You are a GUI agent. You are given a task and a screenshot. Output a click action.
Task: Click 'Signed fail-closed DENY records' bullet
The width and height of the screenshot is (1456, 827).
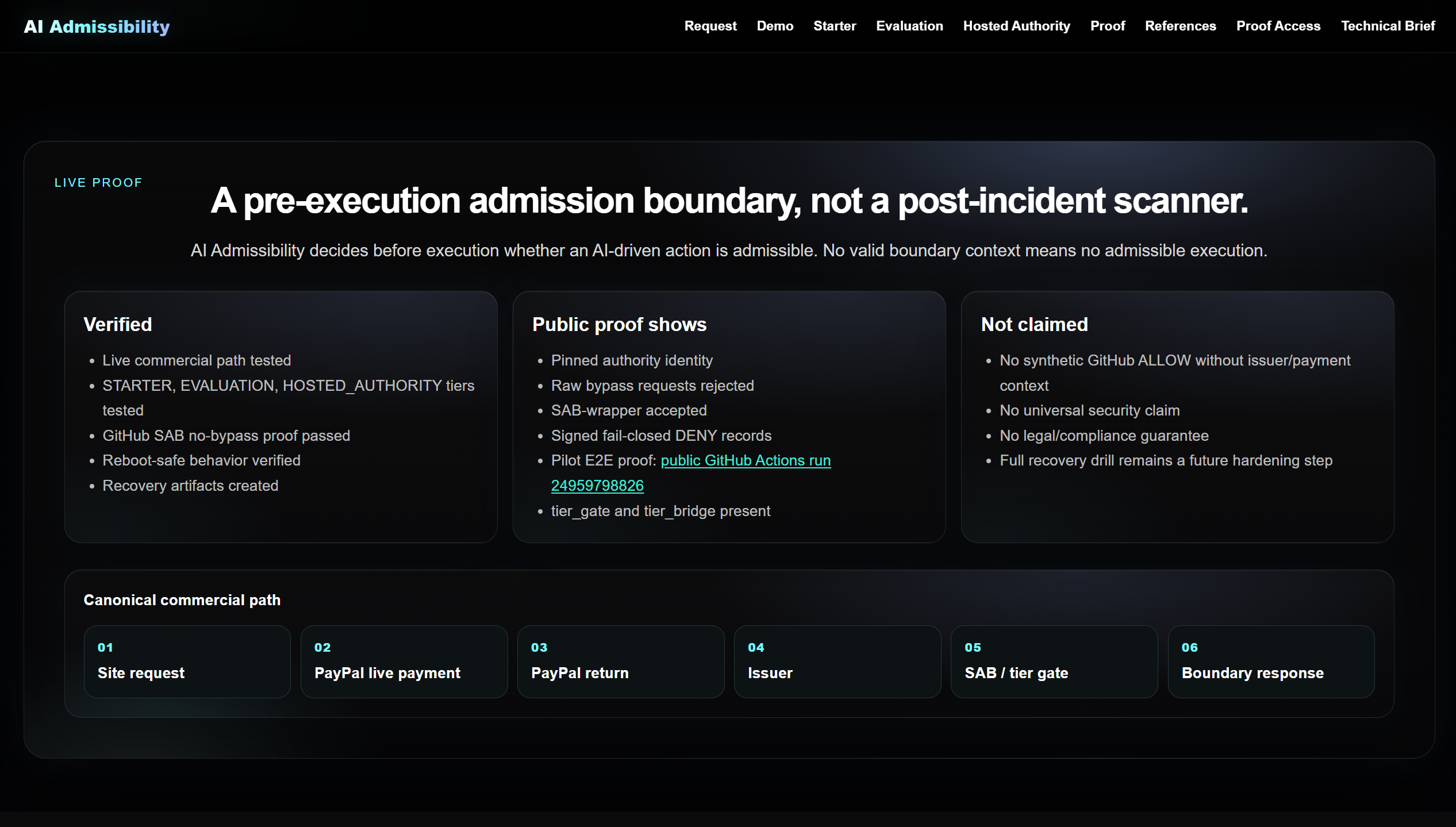(661, 436)
